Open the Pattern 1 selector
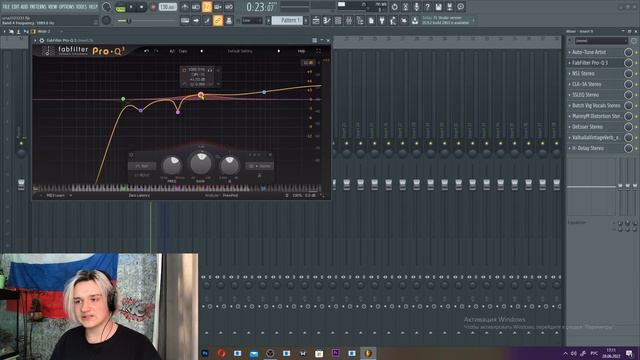 click(287, 20)
